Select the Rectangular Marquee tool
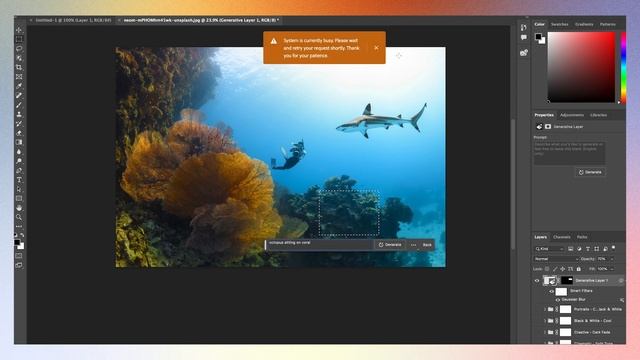This screenshot has width=640, height=360. click(19, 39)
